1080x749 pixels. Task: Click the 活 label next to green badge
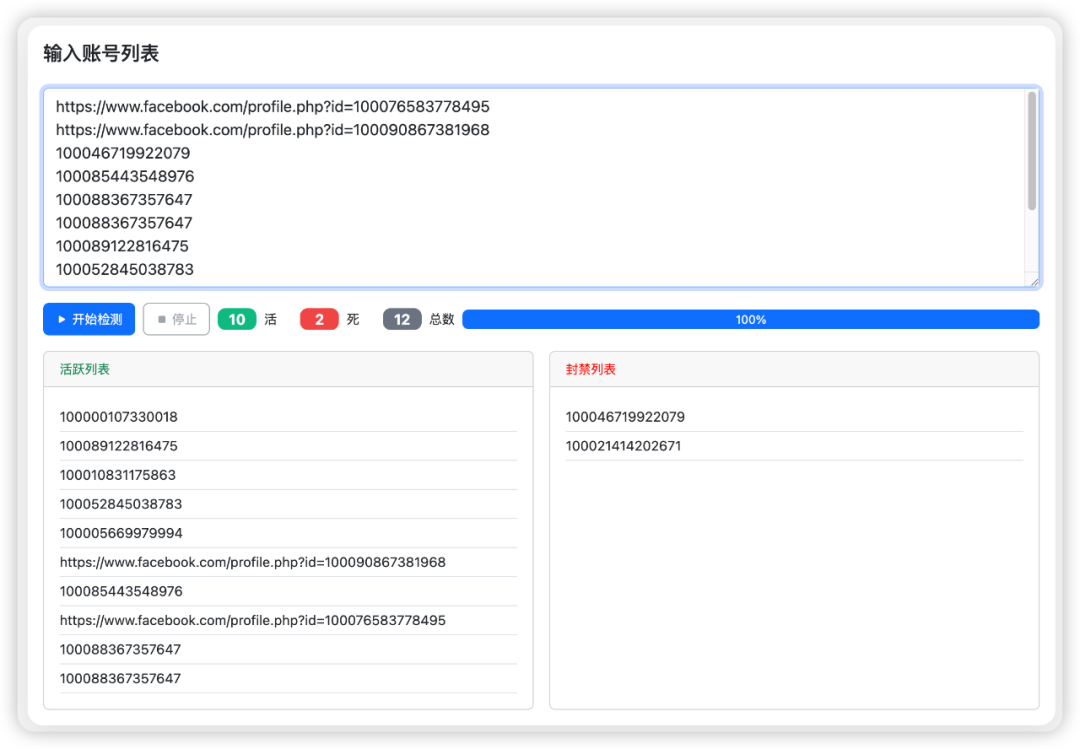coord(271,319)
